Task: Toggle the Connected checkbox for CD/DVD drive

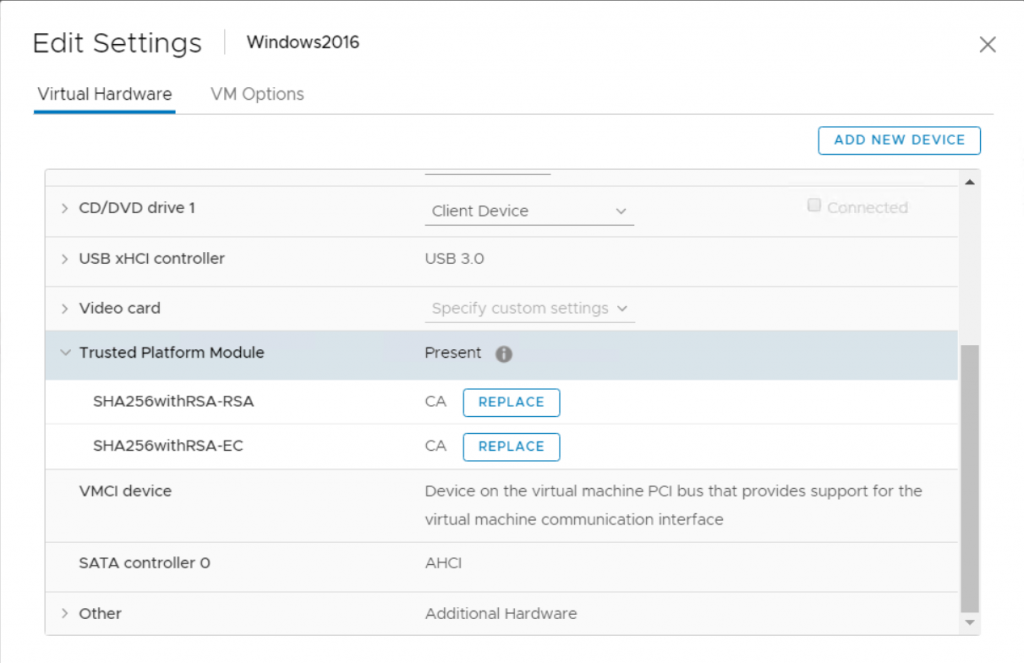Action: (x=814, y=206)
